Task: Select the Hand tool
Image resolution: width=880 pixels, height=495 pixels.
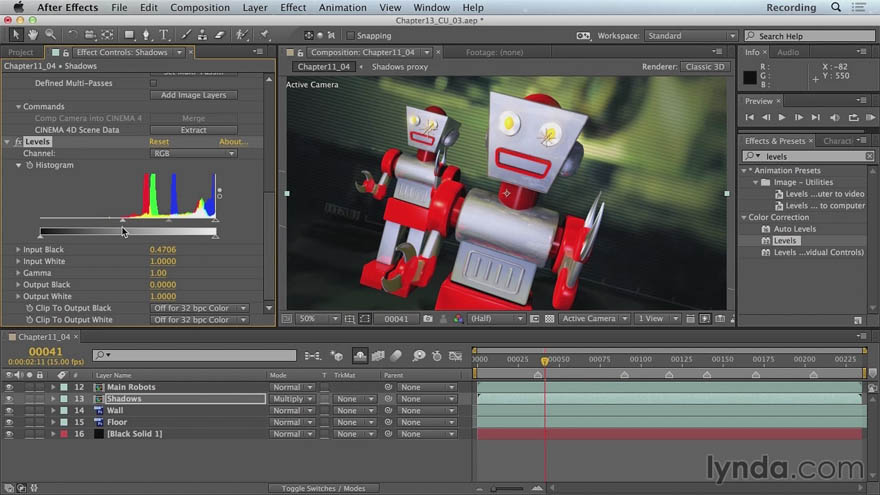Action: pyautogui.click(x=33, y=35)
